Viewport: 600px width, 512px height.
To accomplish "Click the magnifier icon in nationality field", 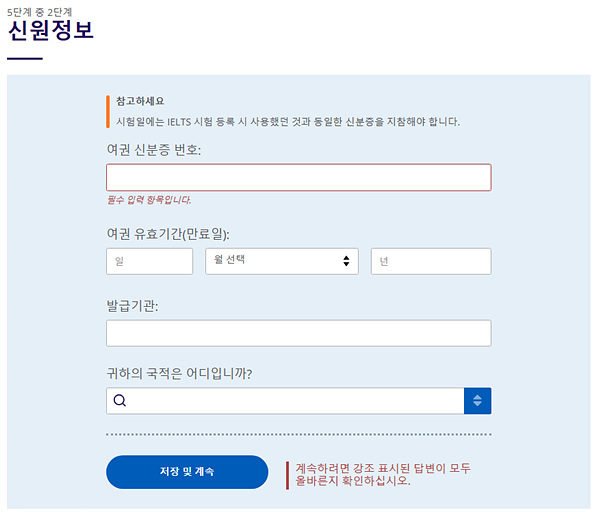I will 119,401.
